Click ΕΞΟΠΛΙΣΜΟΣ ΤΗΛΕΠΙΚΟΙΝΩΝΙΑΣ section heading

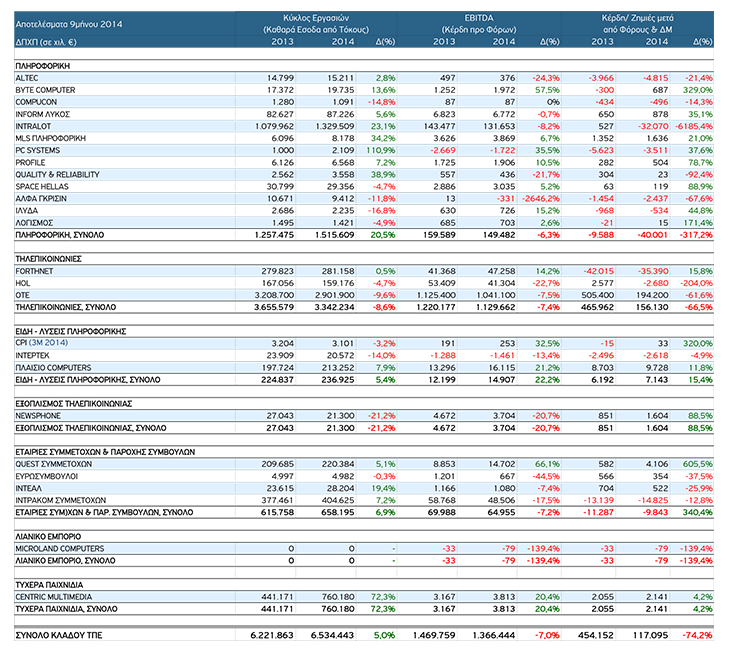[x=74, y=404]
